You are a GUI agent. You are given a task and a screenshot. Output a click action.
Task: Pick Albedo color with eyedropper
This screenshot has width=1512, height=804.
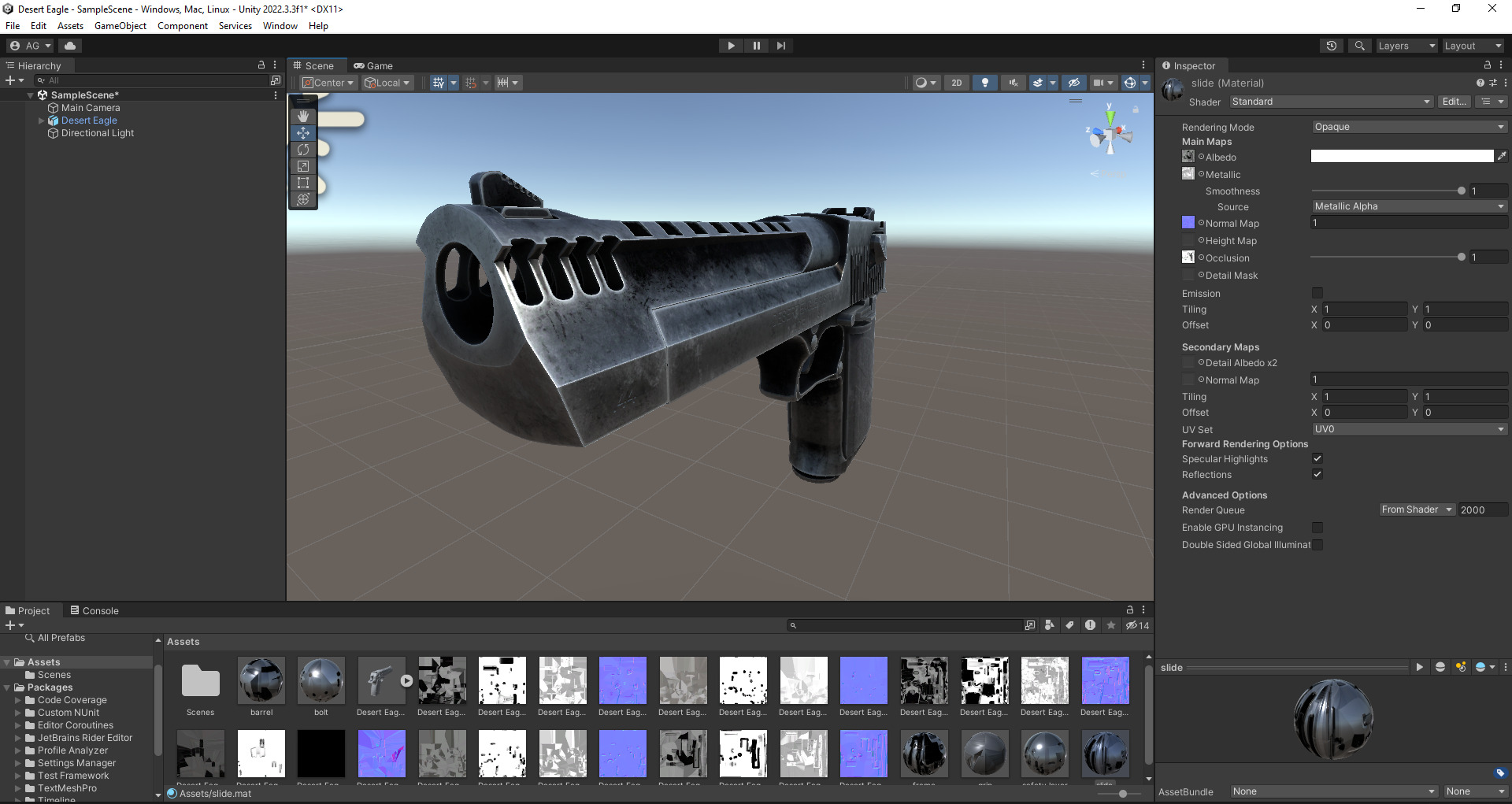[x=1502, y=156]
